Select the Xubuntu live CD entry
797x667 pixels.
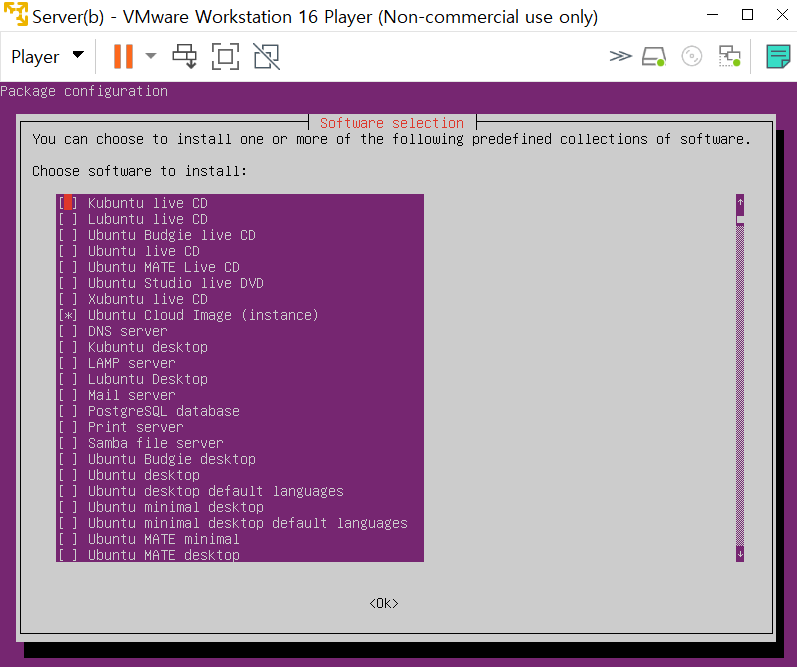point(147,299)
